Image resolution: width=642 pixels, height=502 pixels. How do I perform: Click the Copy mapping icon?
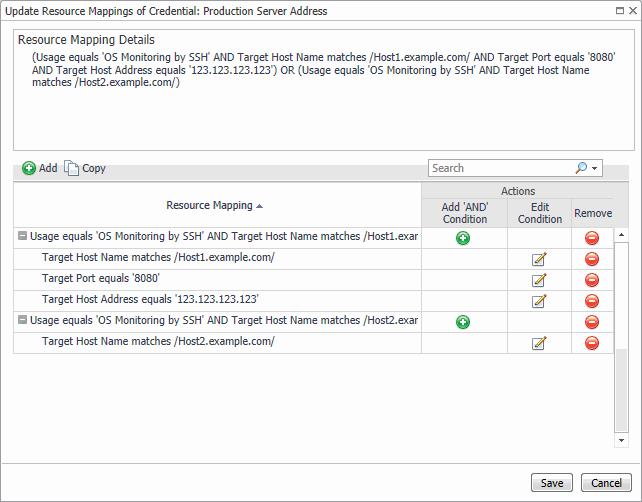pos(72,168)
